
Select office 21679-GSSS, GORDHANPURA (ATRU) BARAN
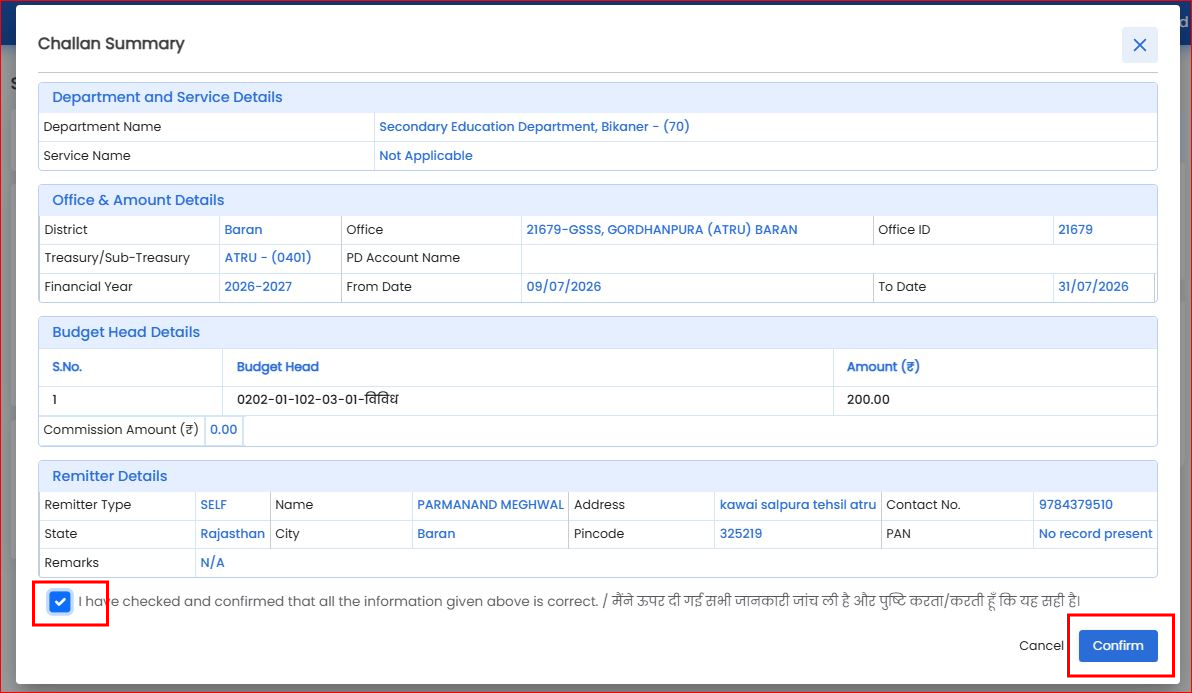pyautogui.click(x=661, y=229)
